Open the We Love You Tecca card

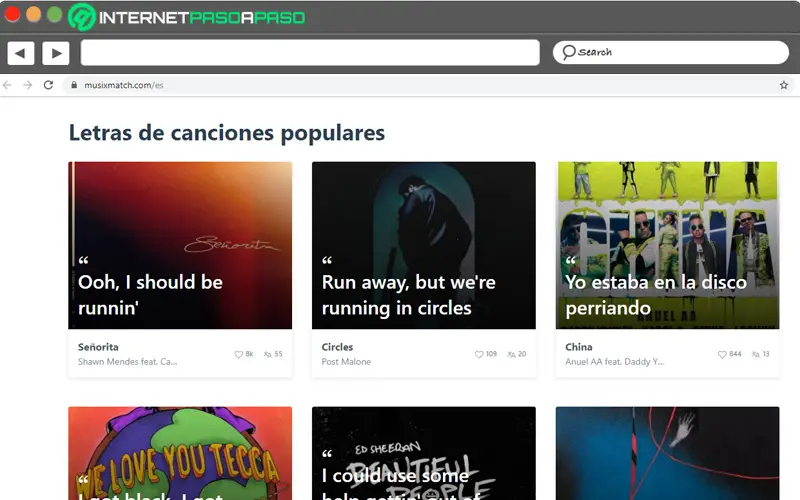[180, 453]
